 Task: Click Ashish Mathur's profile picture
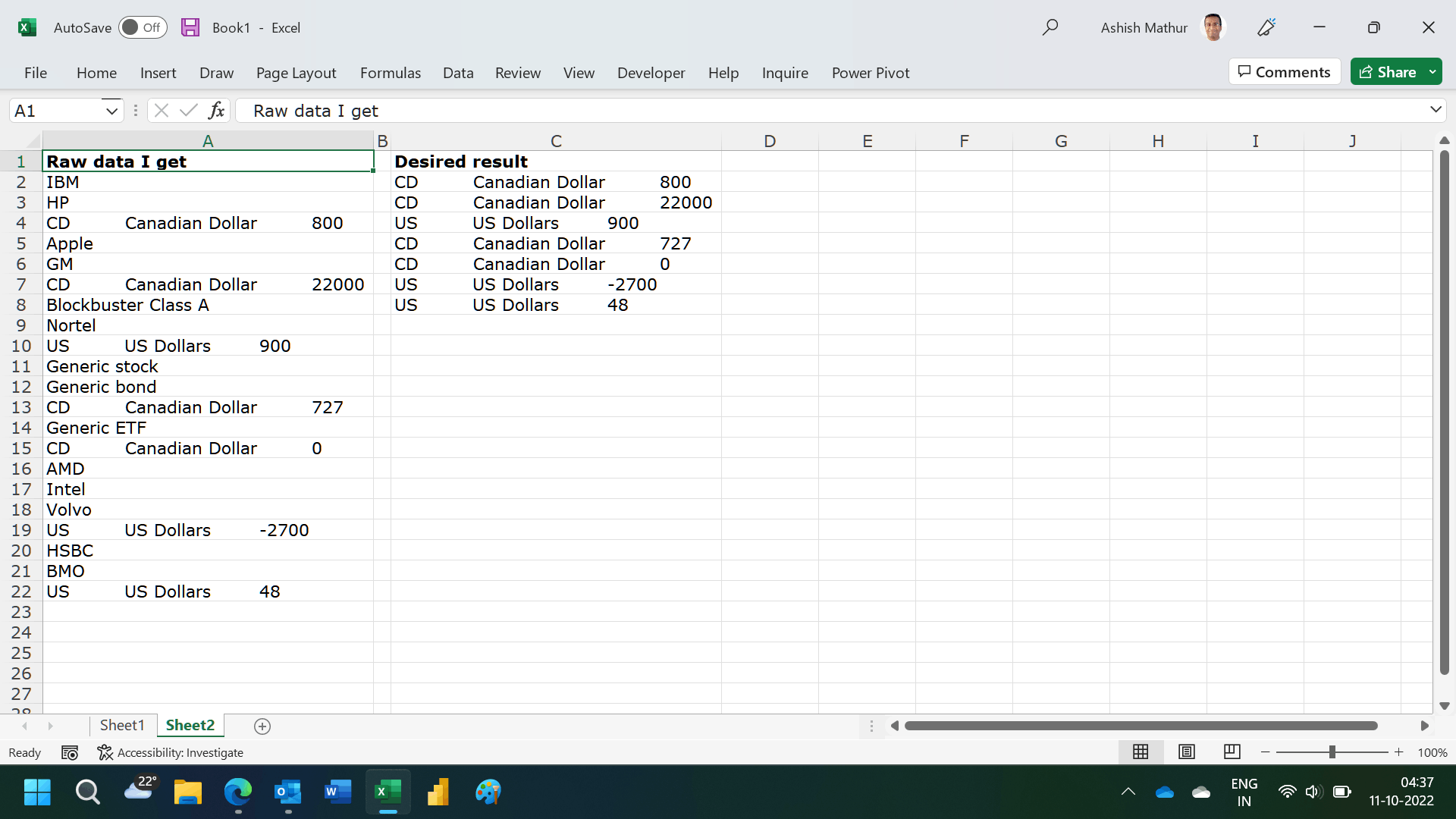1213,27
